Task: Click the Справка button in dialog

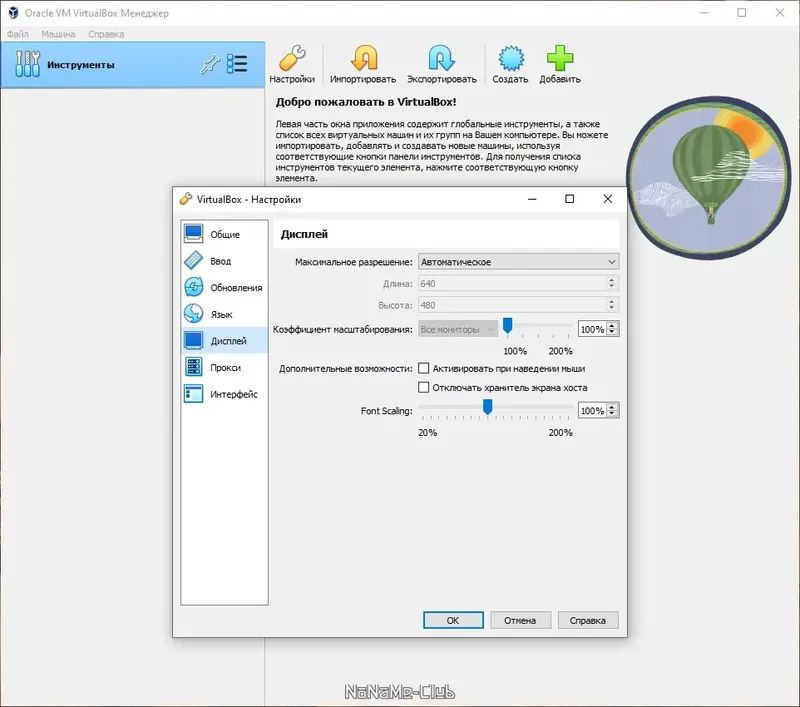Action: pyautogui.click(x=588, y=620)
